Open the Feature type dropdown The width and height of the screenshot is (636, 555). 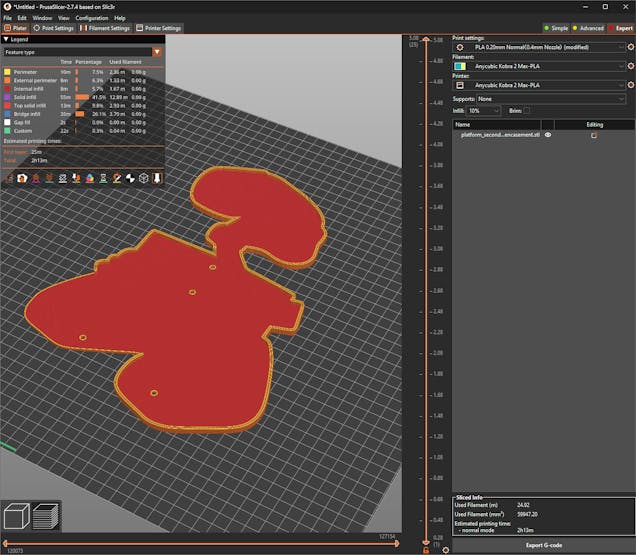click(x=82, y=51)
